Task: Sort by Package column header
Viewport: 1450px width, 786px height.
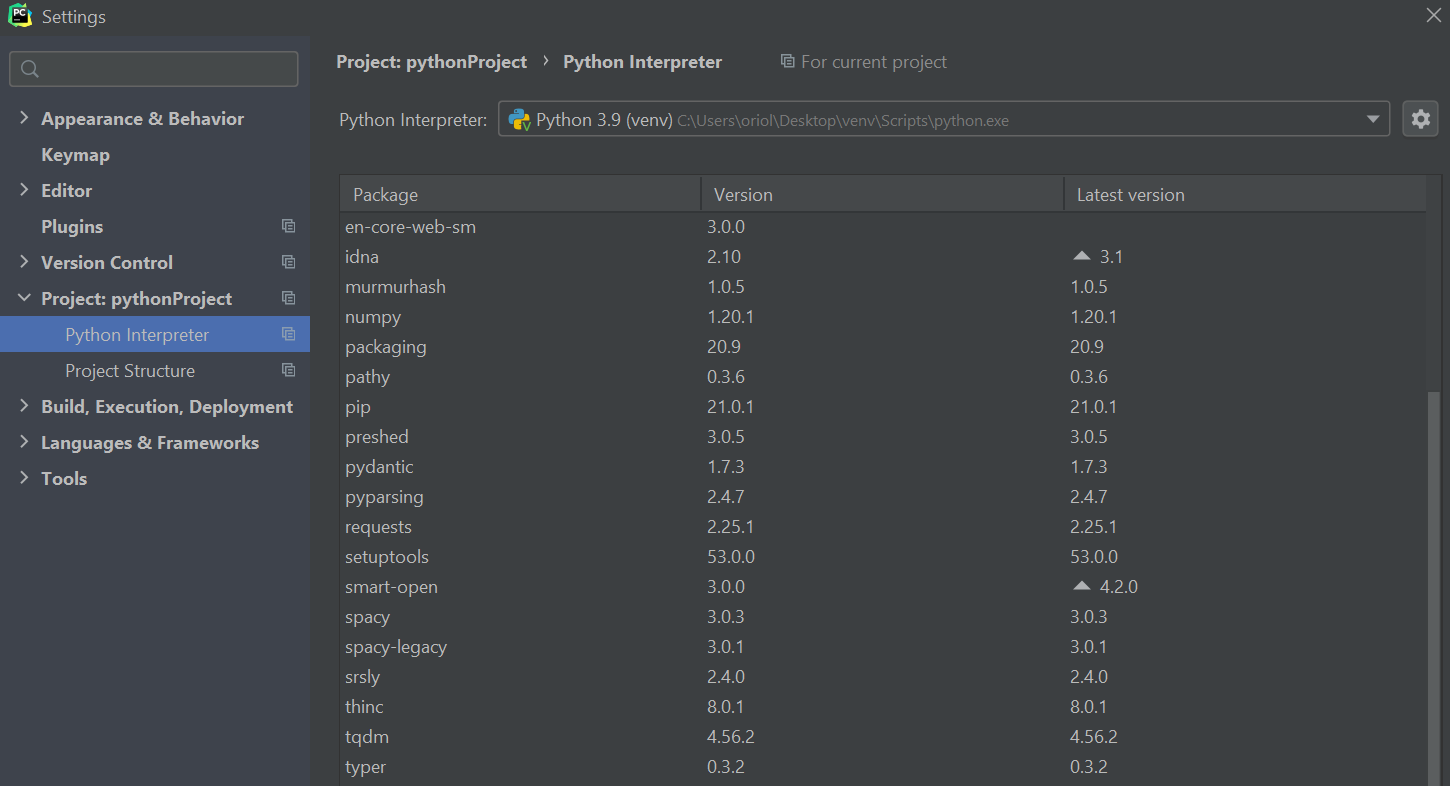Action: tap(521, 195)
